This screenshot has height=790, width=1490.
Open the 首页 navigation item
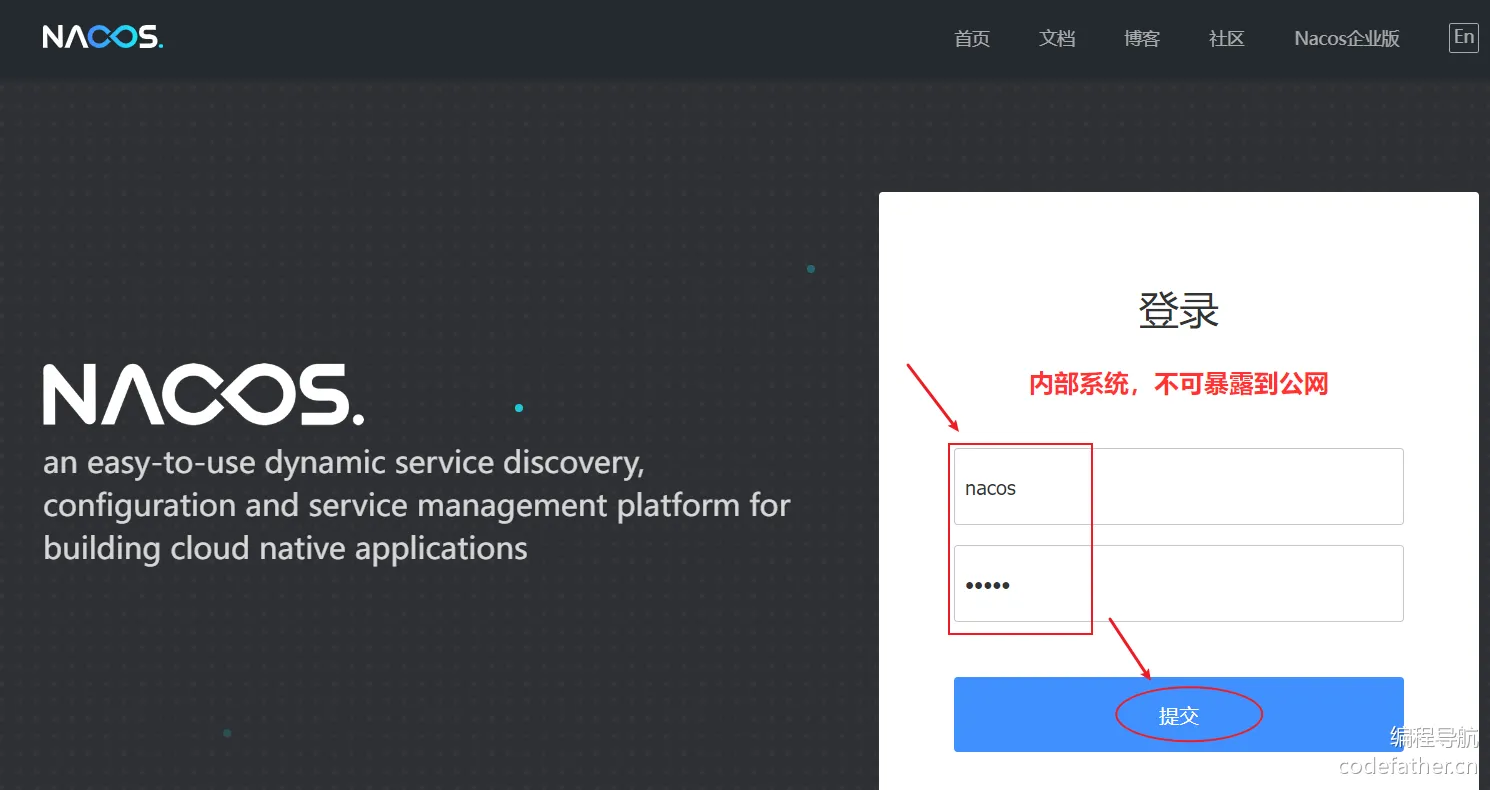(x=972, y=39)
